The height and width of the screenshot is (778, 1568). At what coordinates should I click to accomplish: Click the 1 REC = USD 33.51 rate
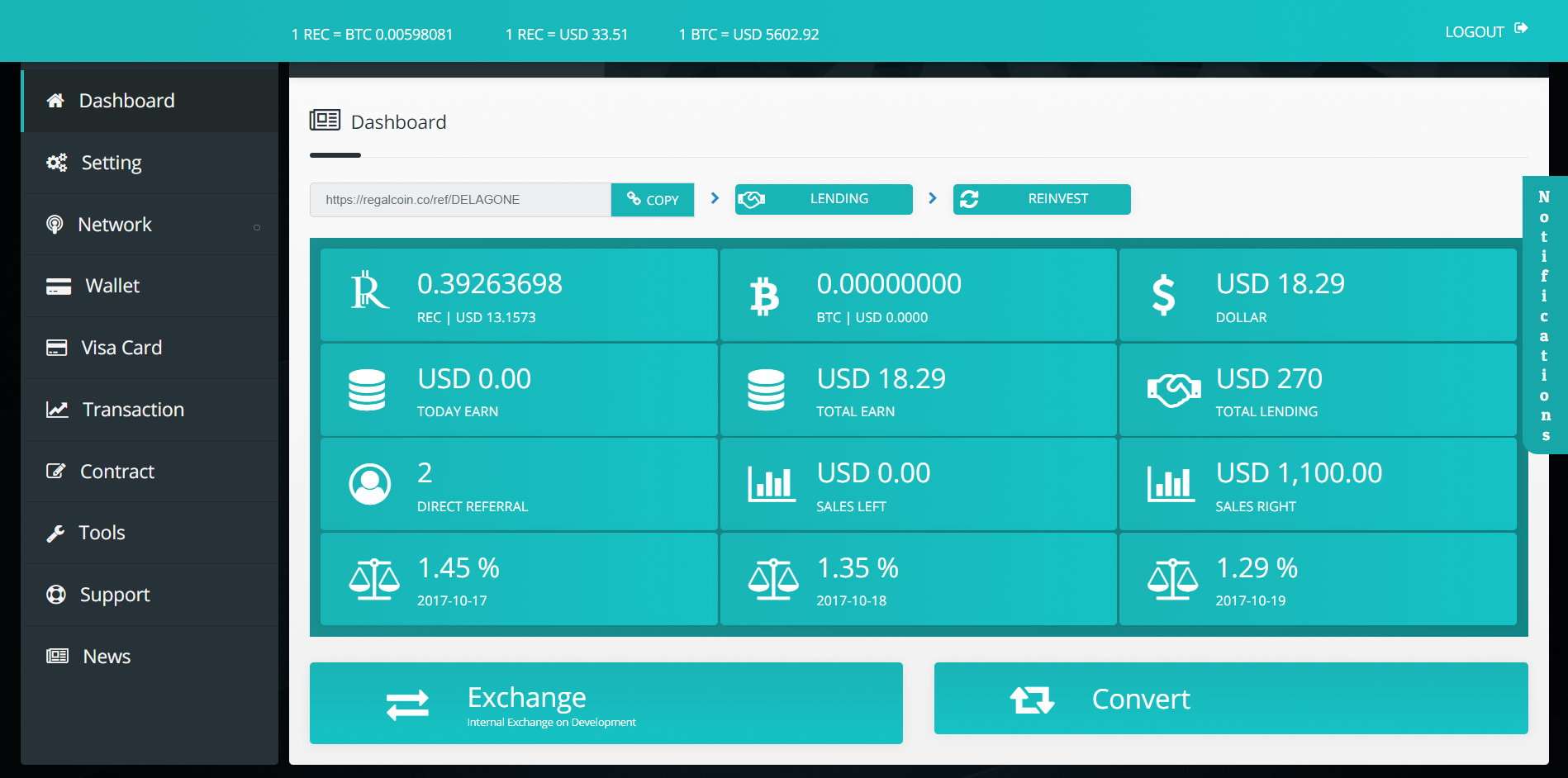(567, 35)
